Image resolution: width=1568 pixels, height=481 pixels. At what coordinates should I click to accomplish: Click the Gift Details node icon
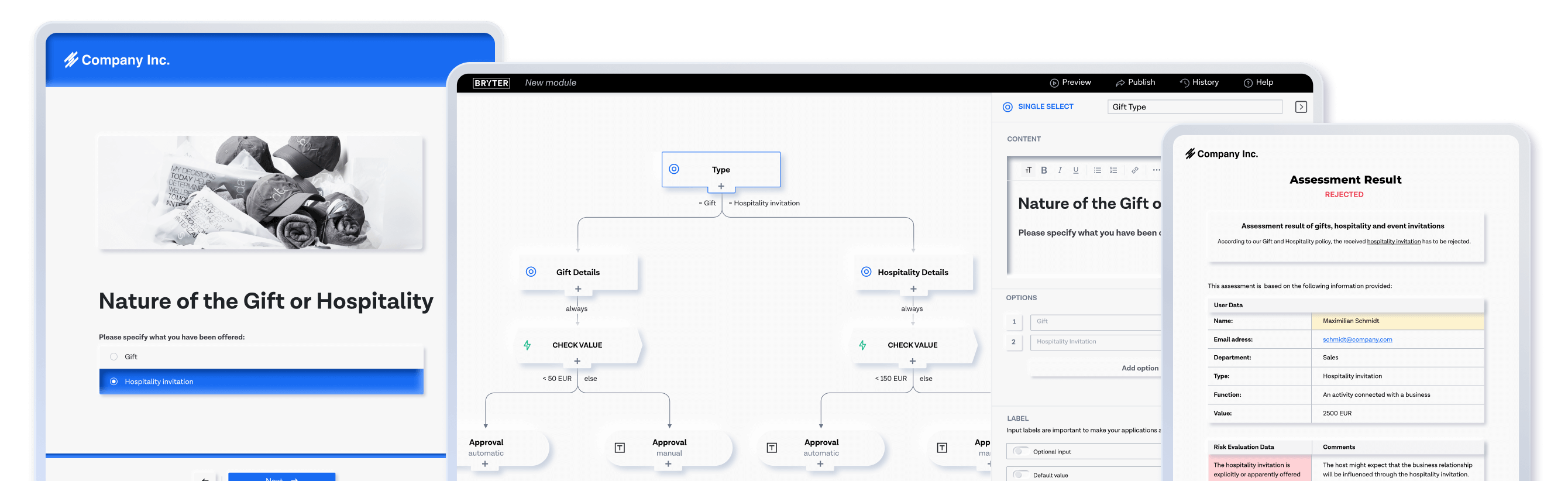point(531,272)
